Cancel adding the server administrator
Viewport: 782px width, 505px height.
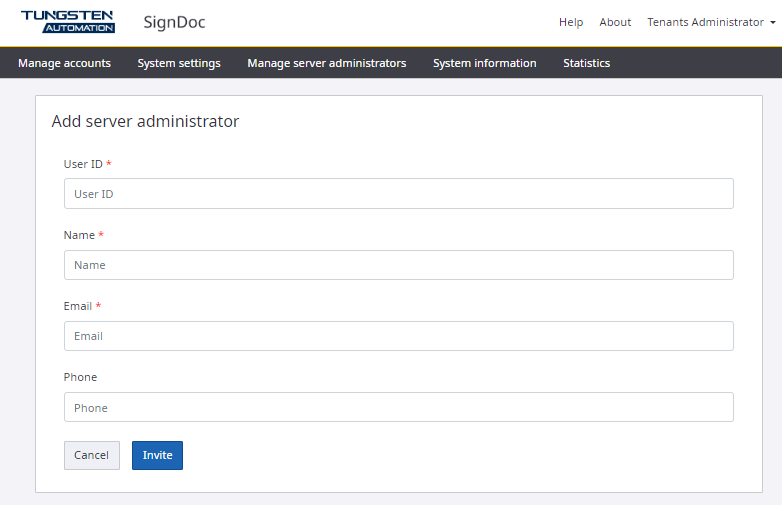point(92,455)
